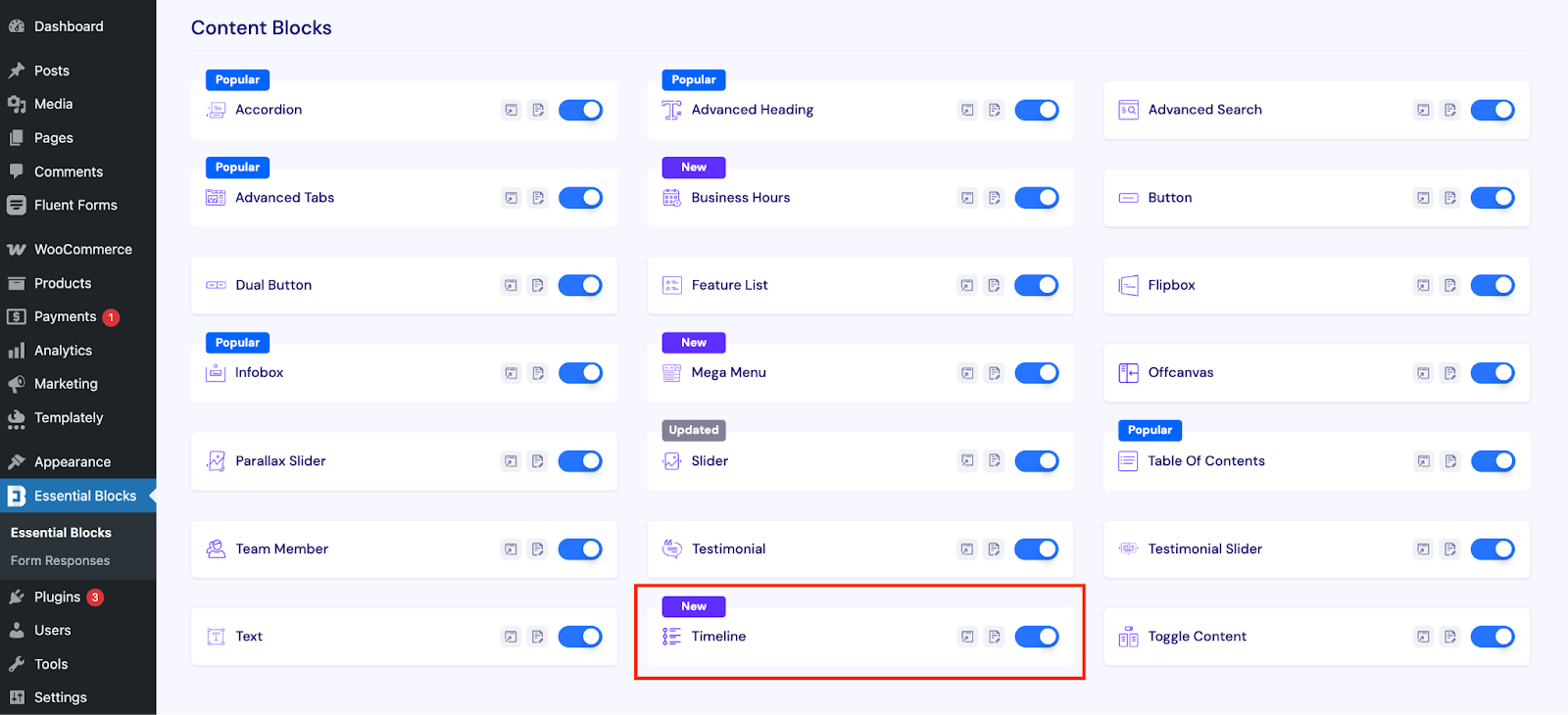The image size is (1568, 715).
Task: Click the documentation icon for Mega Menu block
Action: point(994,372)
